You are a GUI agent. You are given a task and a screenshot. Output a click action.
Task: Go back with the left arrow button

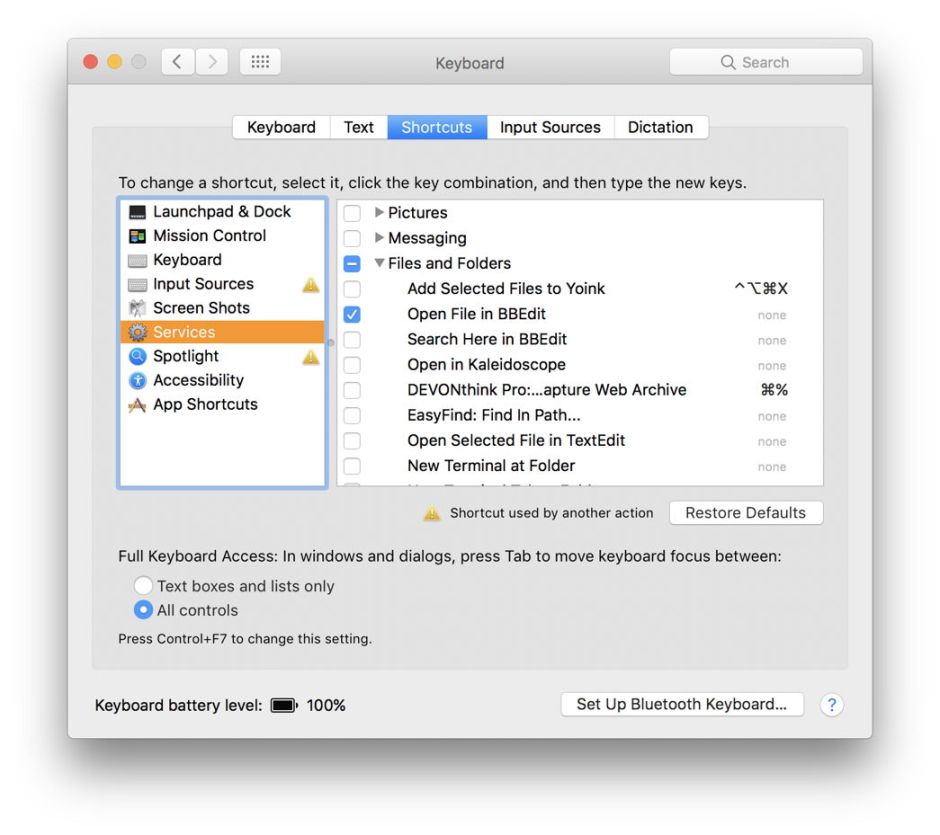[x=177, y=62]
